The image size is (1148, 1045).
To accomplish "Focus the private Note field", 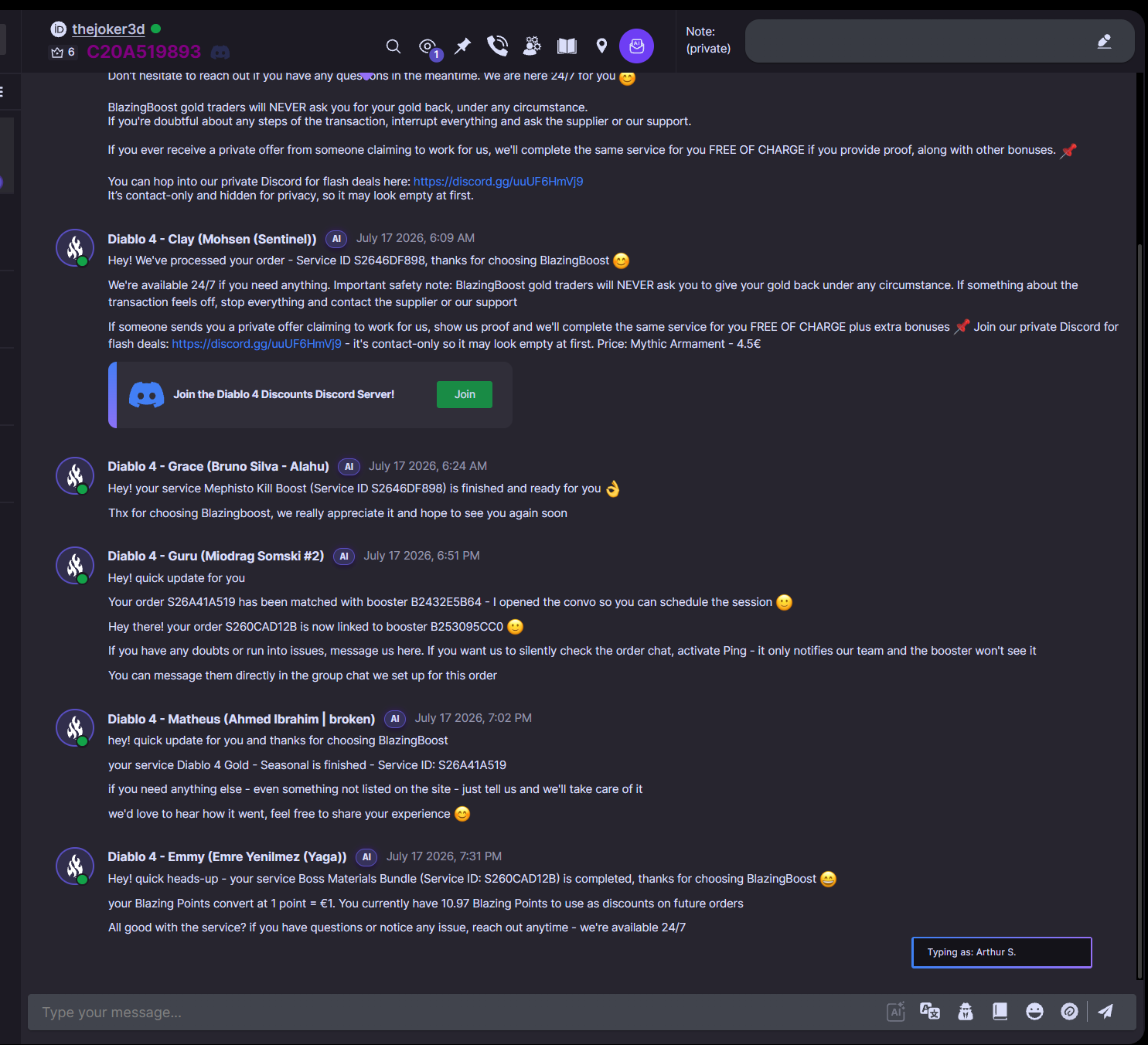I will click(939, 41).
